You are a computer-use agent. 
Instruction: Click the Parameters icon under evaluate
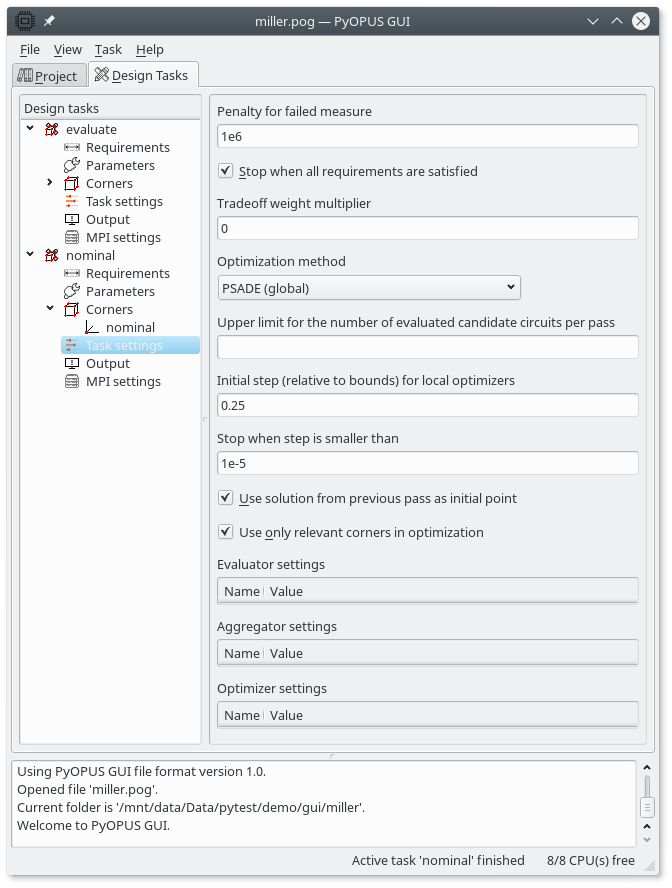(x=71, y=165)
